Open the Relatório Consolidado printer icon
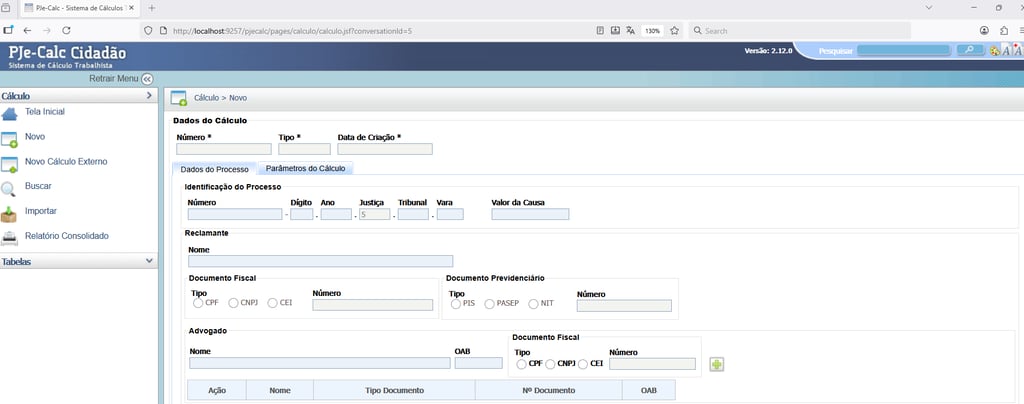 pos(9,238)
